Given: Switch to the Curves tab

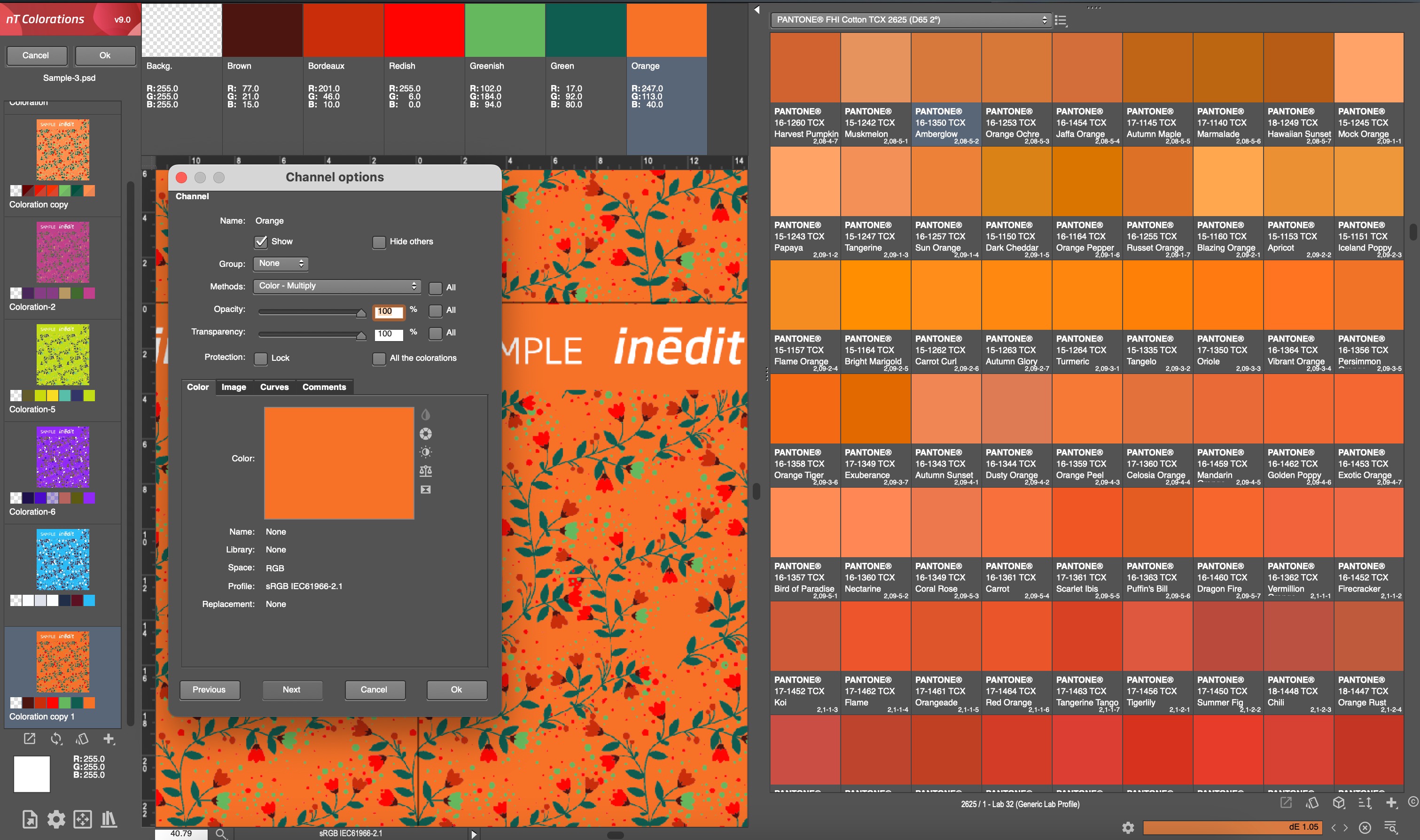Looking at the screenshot, I should 274,387.
